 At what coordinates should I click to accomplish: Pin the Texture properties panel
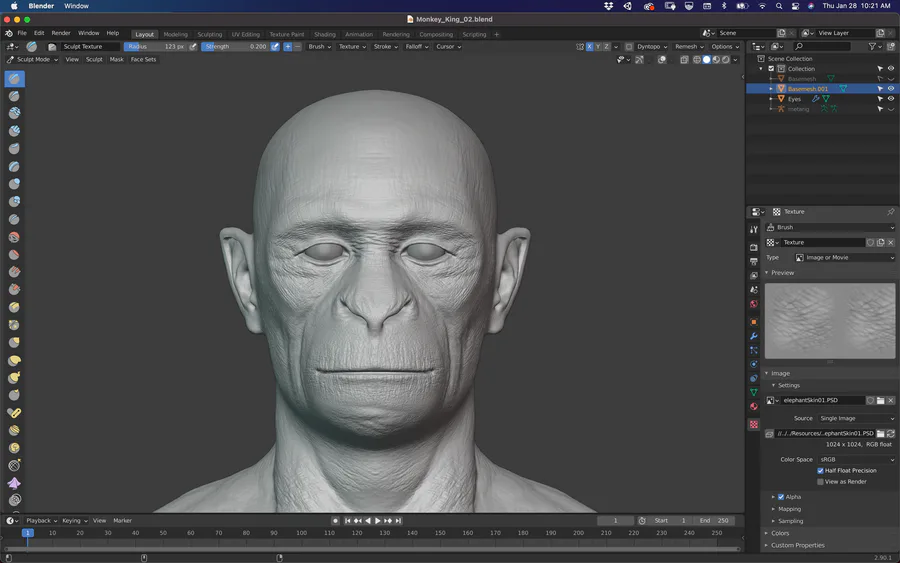tap(891, 212)
